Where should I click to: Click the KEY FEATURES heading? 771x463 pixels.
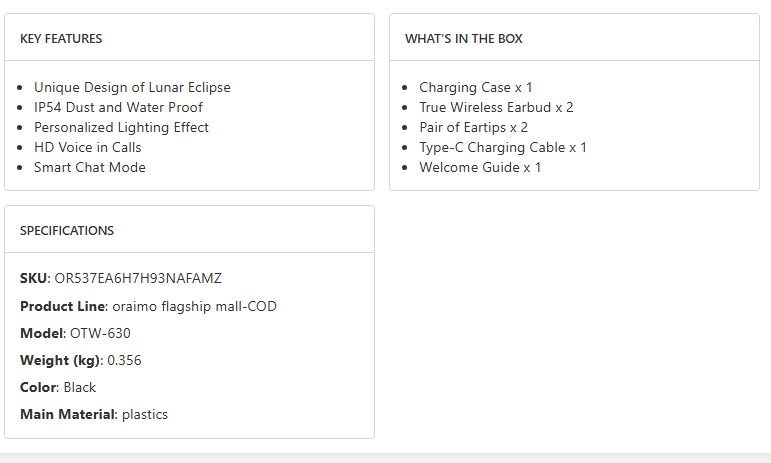(61, 39)
